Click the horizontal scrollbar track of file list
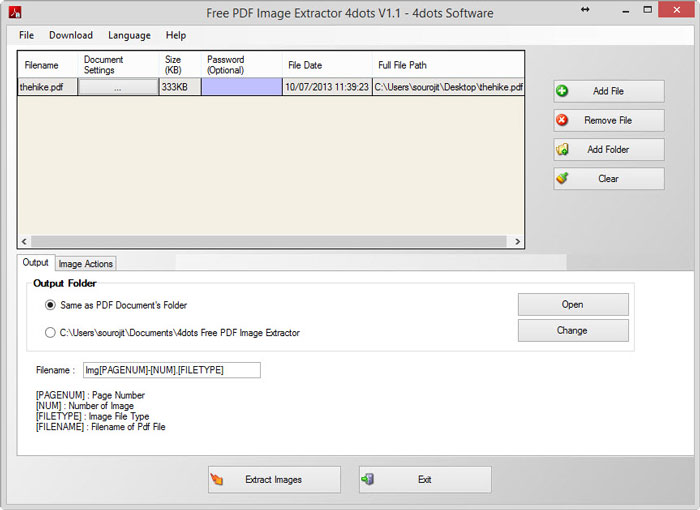The height and width of the screenshot is (510, 700). pyautogui.click(x=269, y=242)
